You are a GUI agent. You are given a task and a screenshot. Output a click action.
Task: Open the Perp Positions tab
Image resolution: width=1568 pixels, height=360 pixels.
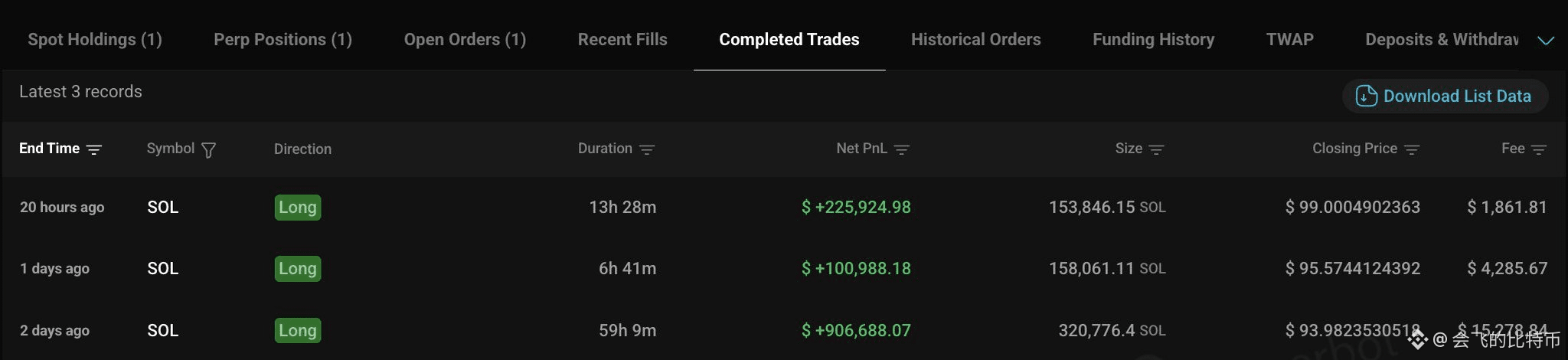283,40
